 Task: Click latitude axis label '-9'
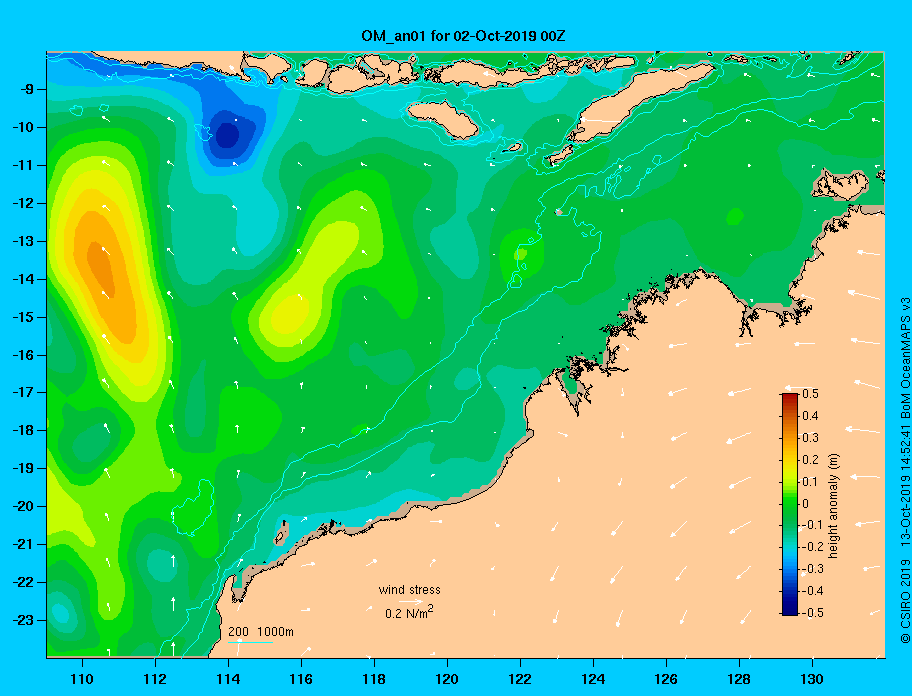pos(28,89)
